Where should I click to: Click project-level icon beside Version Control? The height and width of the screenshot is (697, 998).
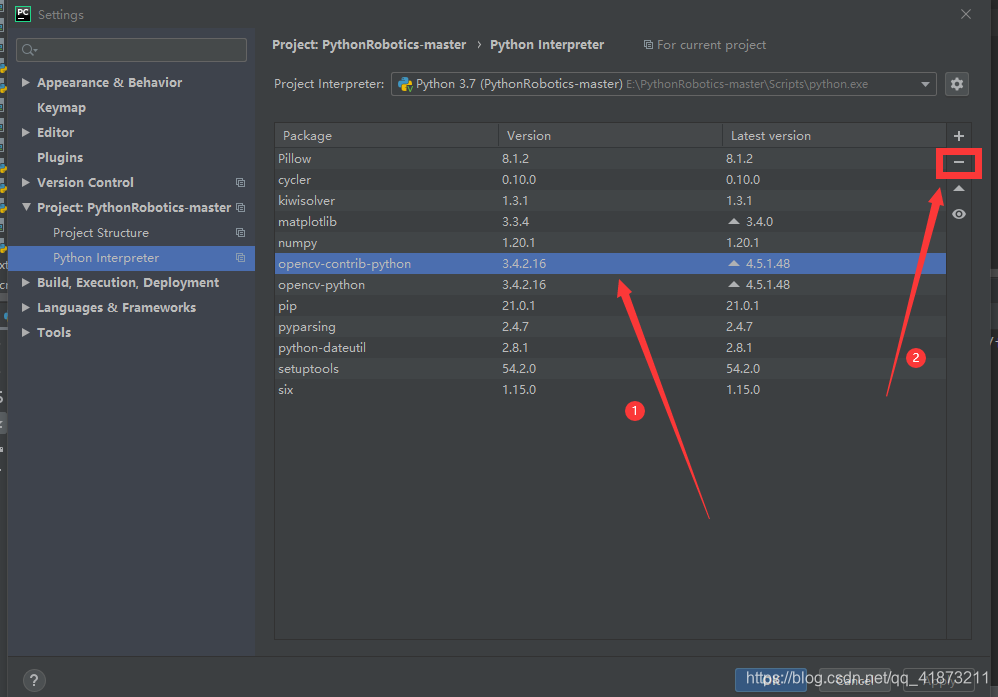click(x=240, y=183)
